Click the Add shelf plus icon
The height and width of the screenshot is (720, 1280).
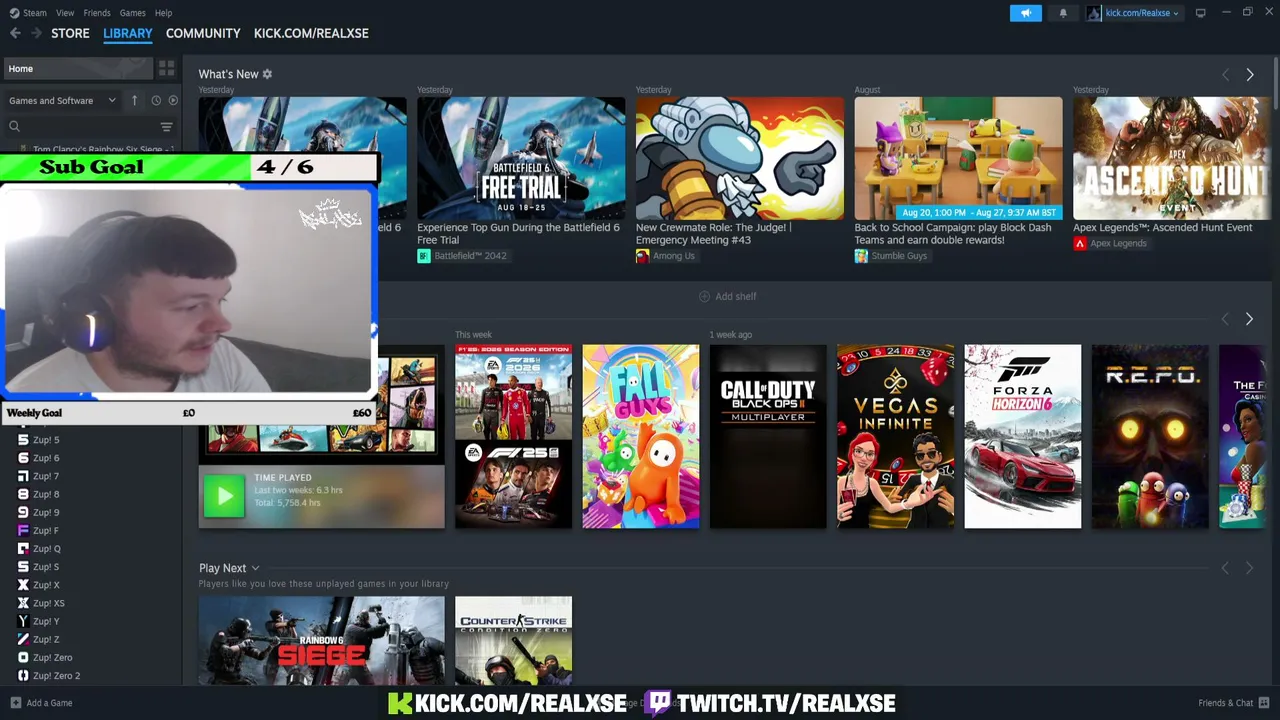[x=704, y=297]
